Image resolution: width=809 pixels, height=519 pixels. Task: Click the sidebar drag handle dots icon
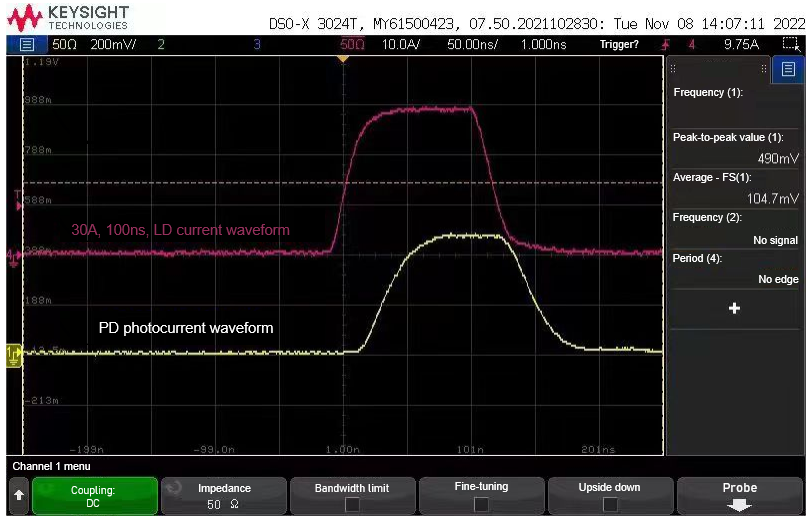click(673, 69)
